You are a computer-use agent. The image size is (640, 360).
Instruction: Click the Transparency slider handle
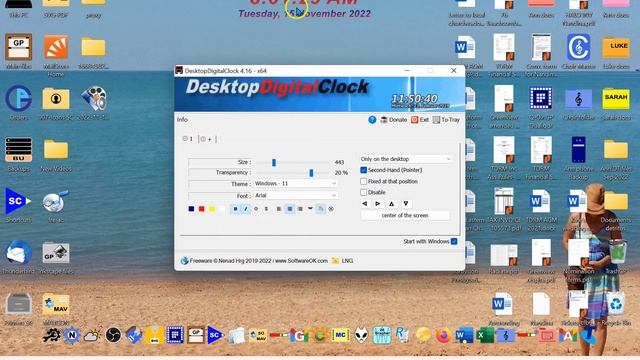tap(311, 173)
